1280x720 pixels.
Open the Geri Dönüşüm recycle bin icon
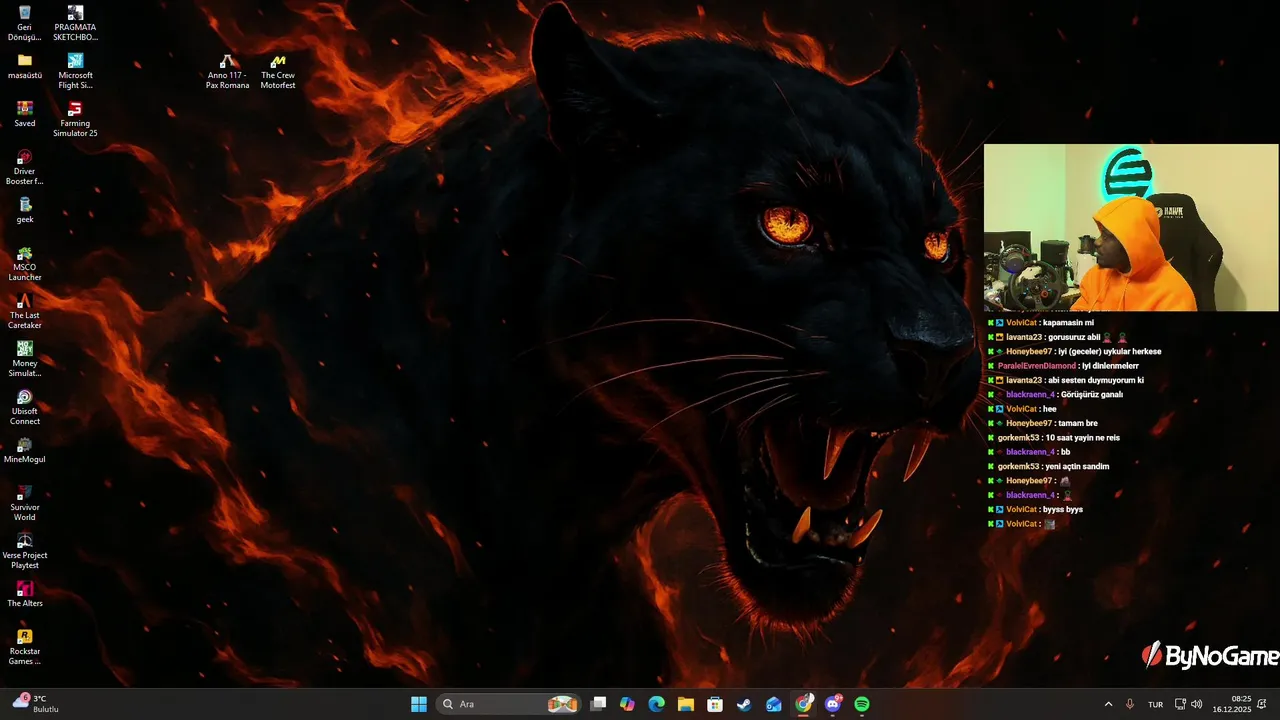pos(25,23)
